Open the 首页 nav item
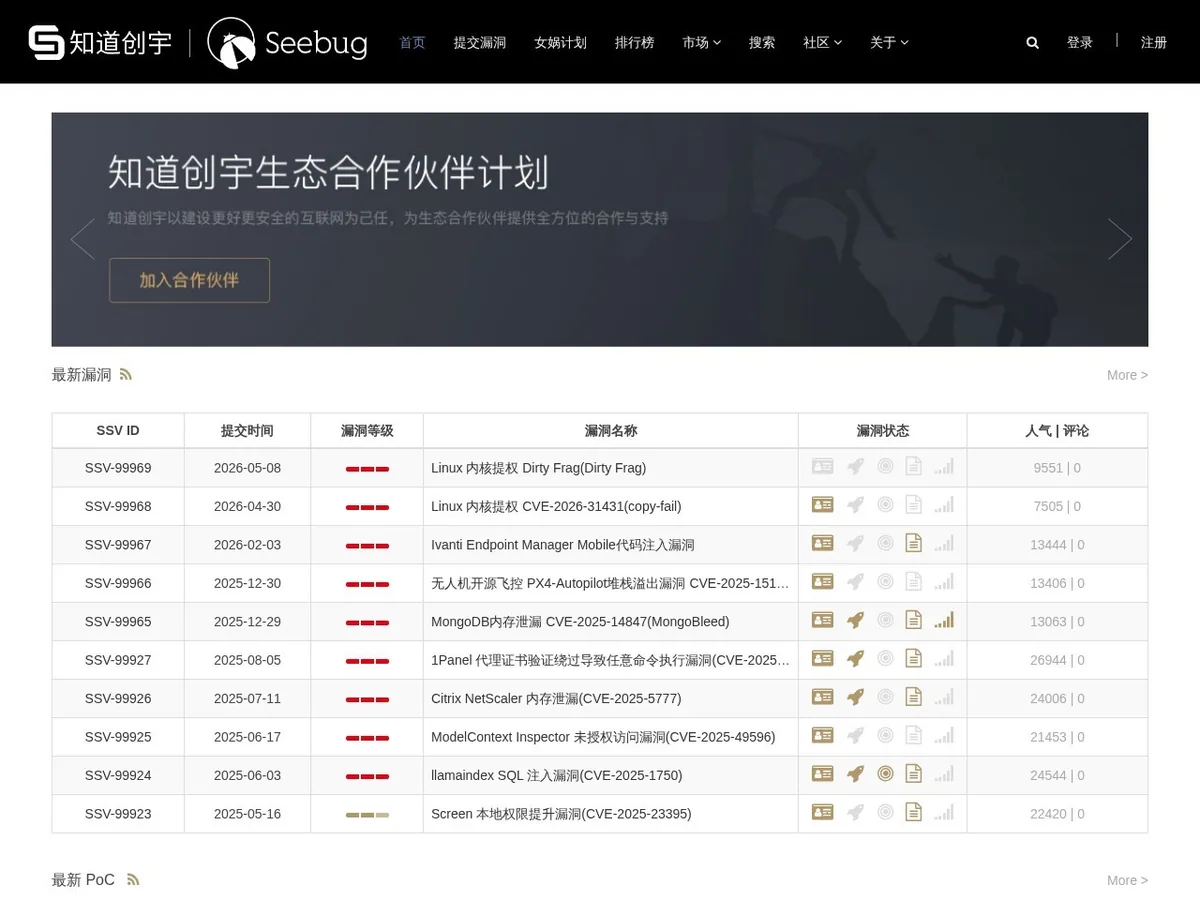The width and height of the screenshot is (1200, 900). 412,43
